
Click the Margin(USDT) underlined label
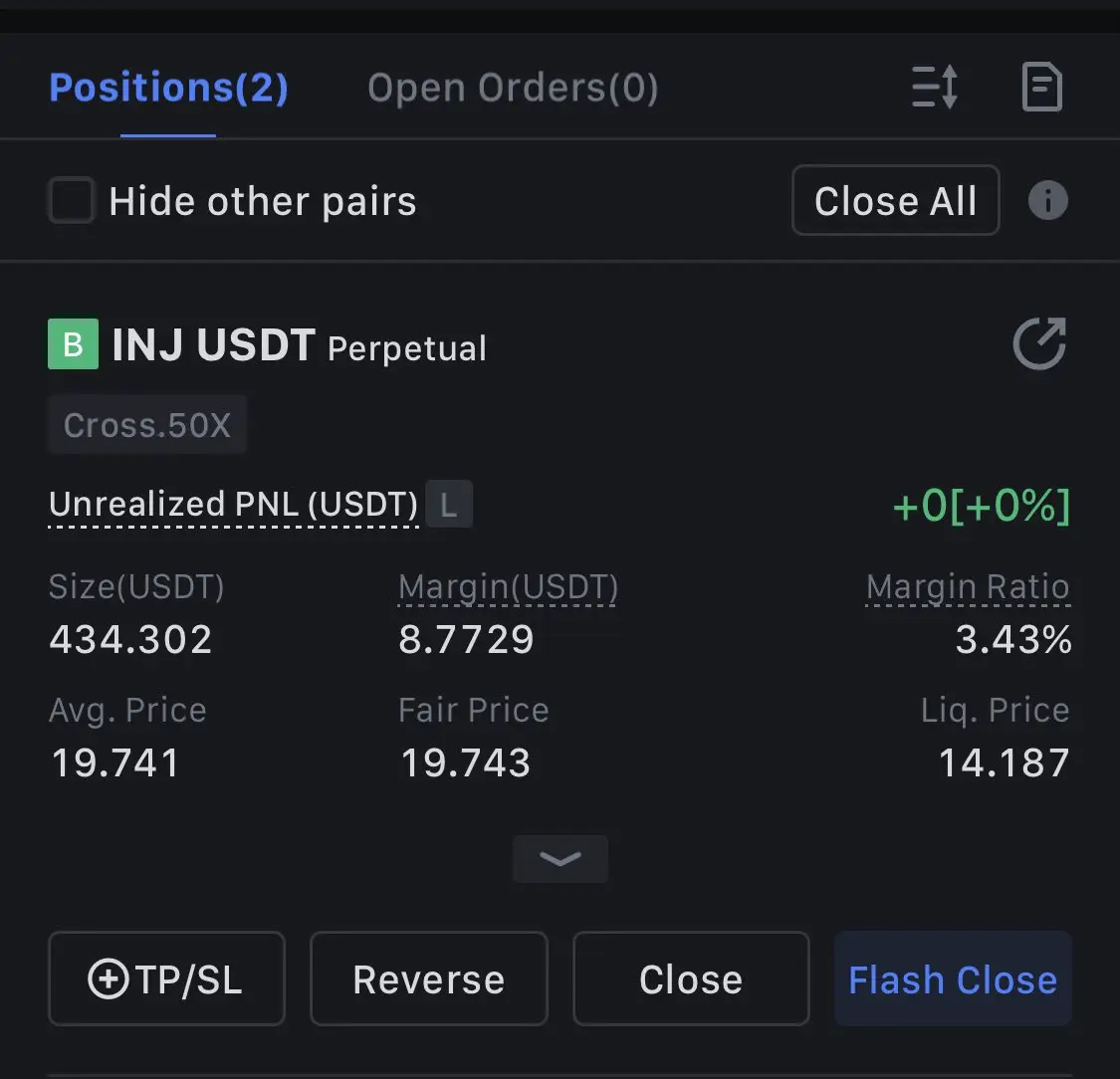pos(508,587)
